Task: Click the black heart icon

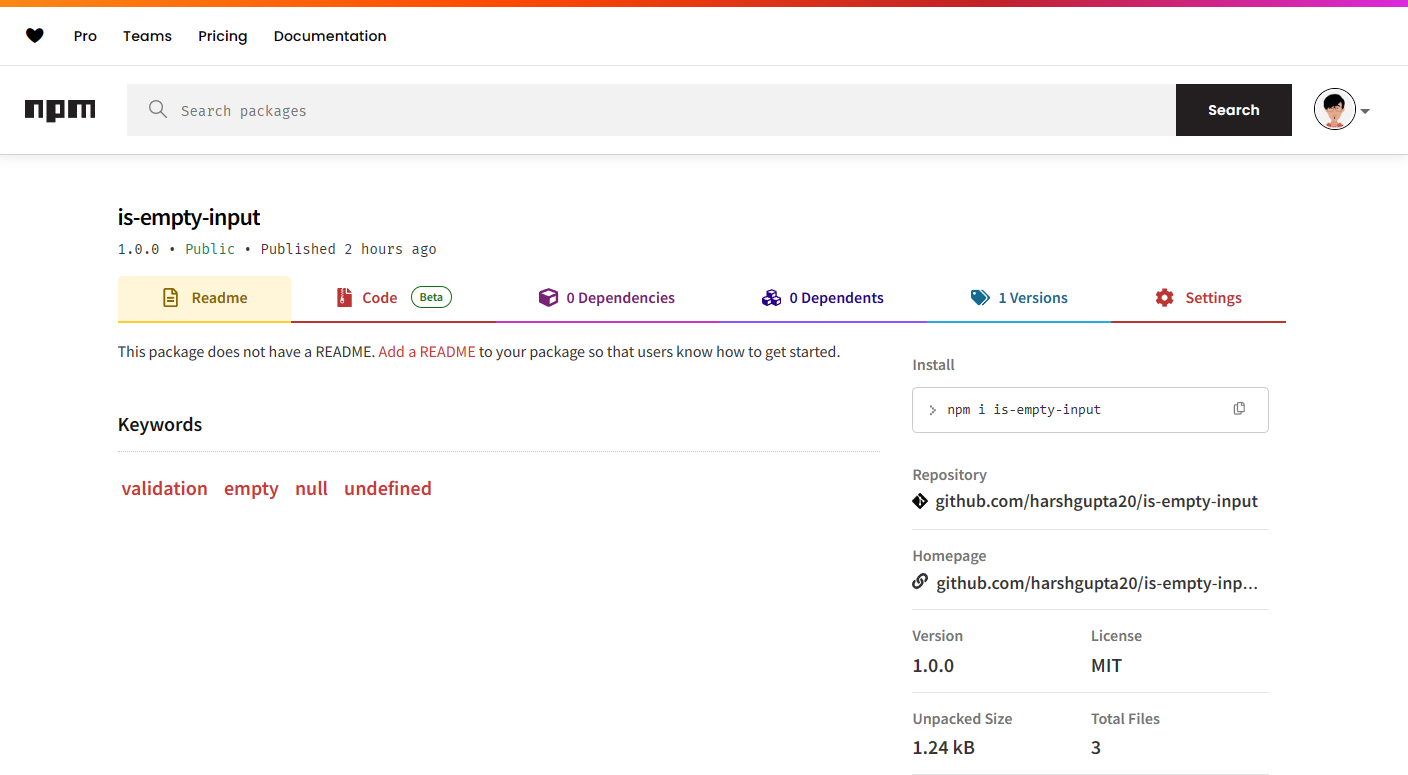Action: click(x=35, y=36)
